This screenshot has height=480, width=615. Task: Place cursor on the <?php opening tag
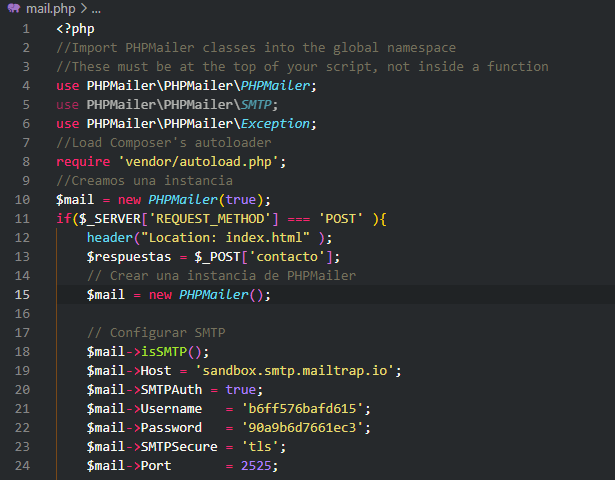tap(75, 29)
